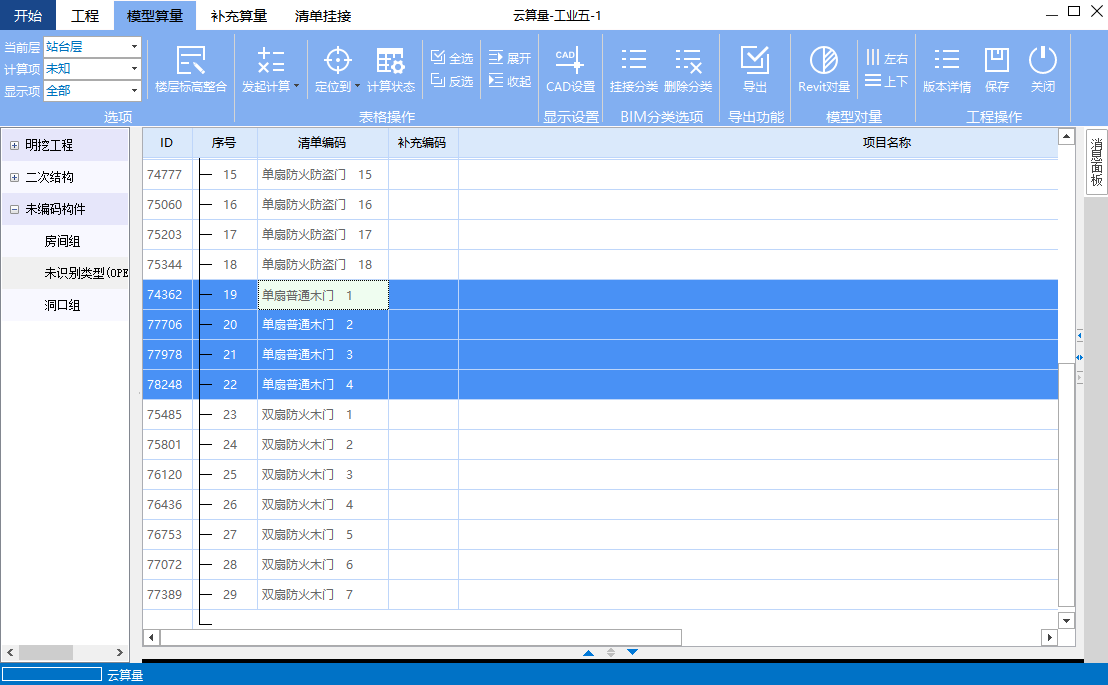Viewport: 1108px width, 685px height.
Task: Click the 发起计算 icon
Action: (x=270, y=62)
